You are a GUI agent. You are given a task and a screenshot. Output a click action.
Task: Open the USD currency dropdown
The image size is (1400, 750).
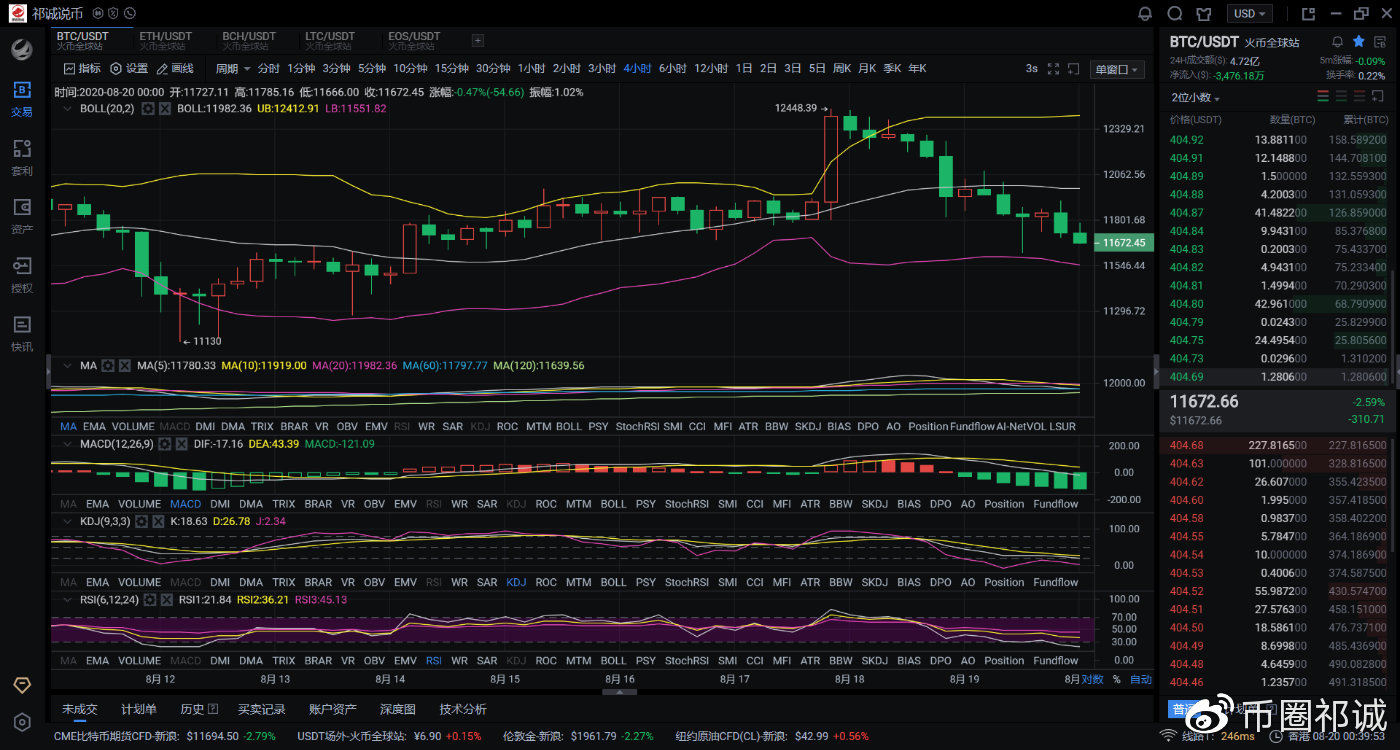click(x=1250, y=14)
